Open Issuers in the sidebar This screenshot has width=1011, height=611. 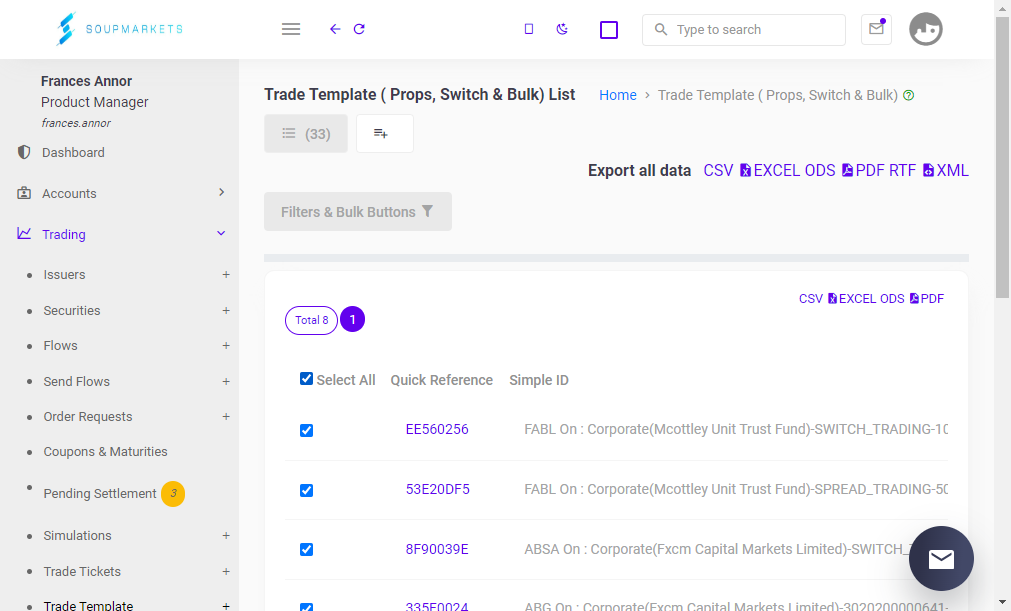point(64,275)
